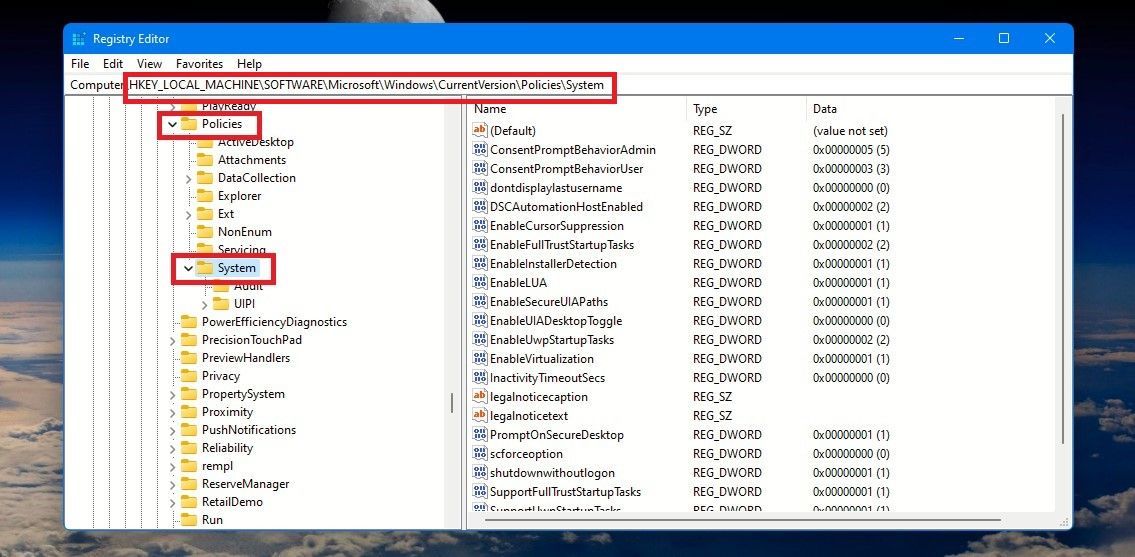Click the string icon beside legalnoticecaption
The width and height of the screenshot is (1135, 557).
(480, 397)
